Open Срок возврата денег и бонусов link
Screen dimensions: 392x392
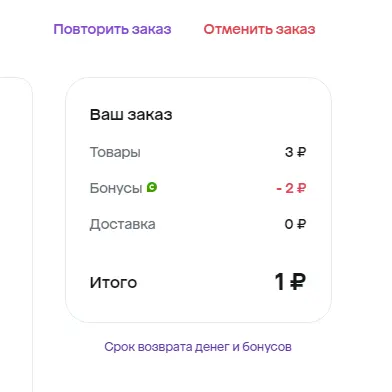[x=198, y=347]
